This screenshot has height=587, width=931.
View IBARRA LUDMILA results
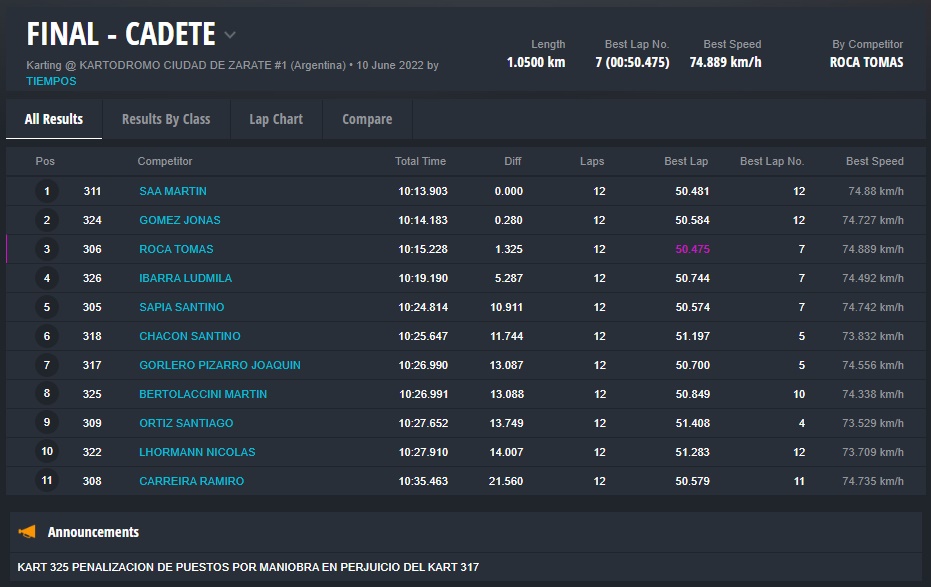185,278
